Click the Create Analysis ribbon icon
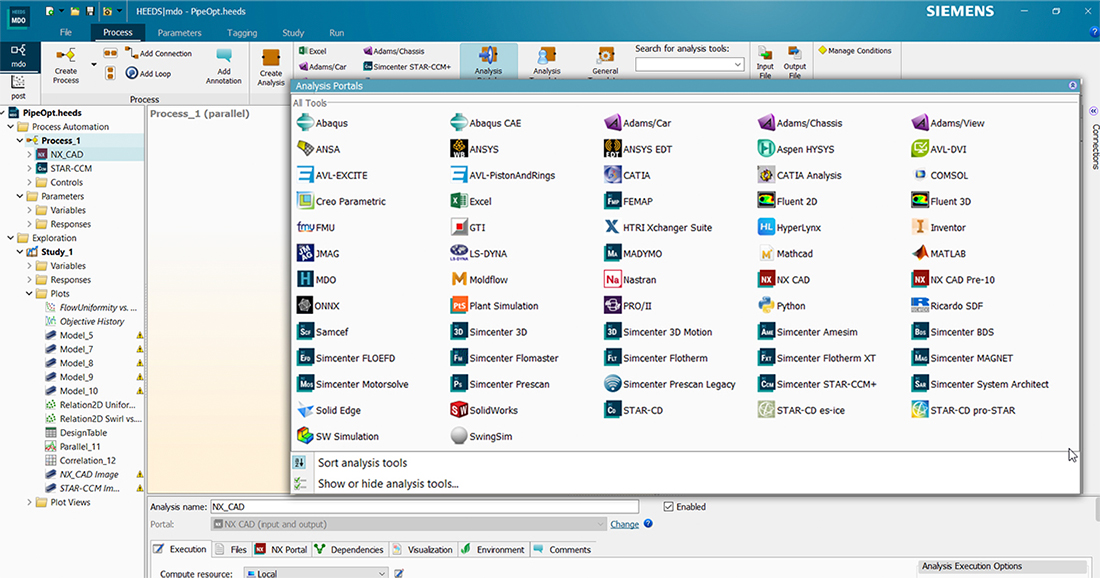 pos(271,67)
